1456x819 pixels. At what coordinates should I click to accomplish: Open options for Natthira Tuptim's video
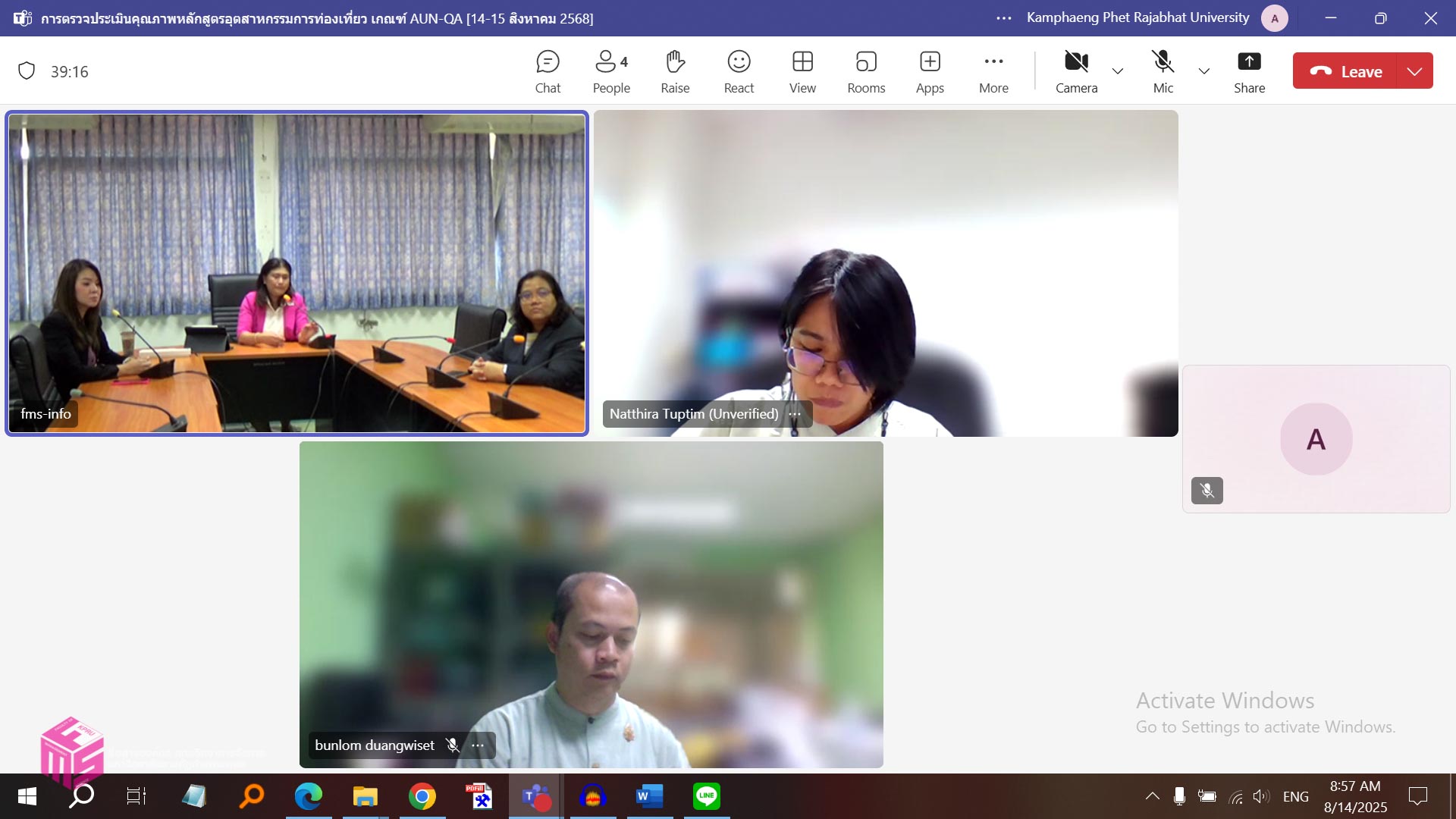click(795, 414)
